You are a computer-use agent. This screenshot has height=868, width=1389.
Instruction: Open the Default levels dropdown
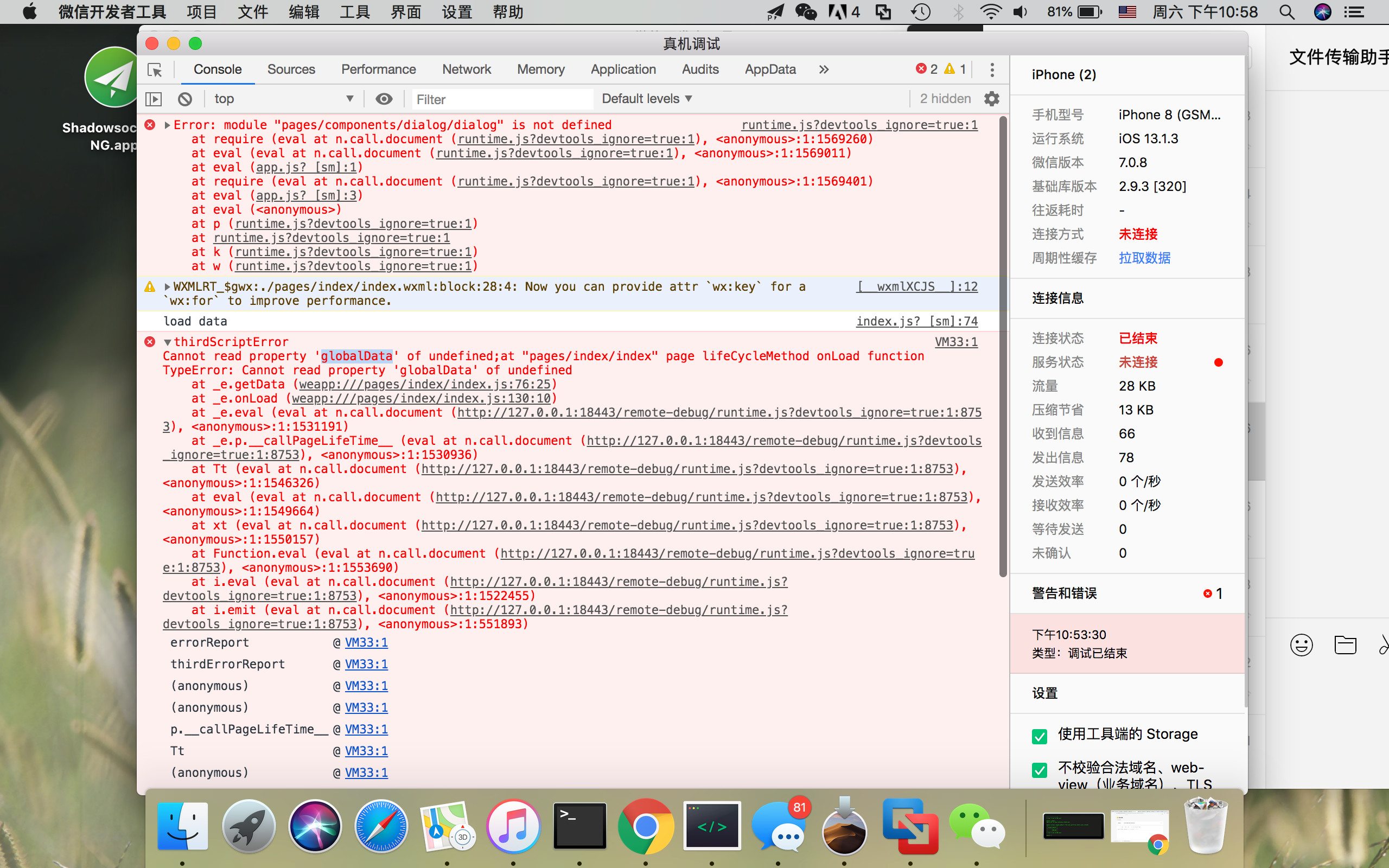click(647, 99)
